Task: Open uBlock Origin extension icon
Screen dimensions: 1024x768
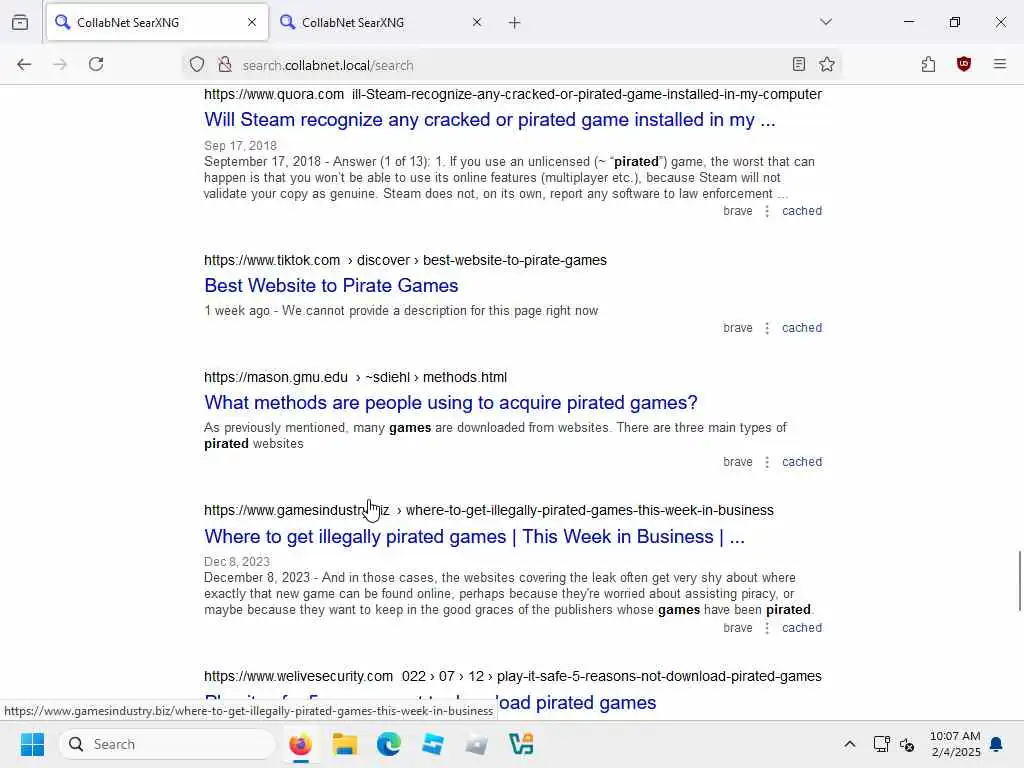Action: coord(964,64)
